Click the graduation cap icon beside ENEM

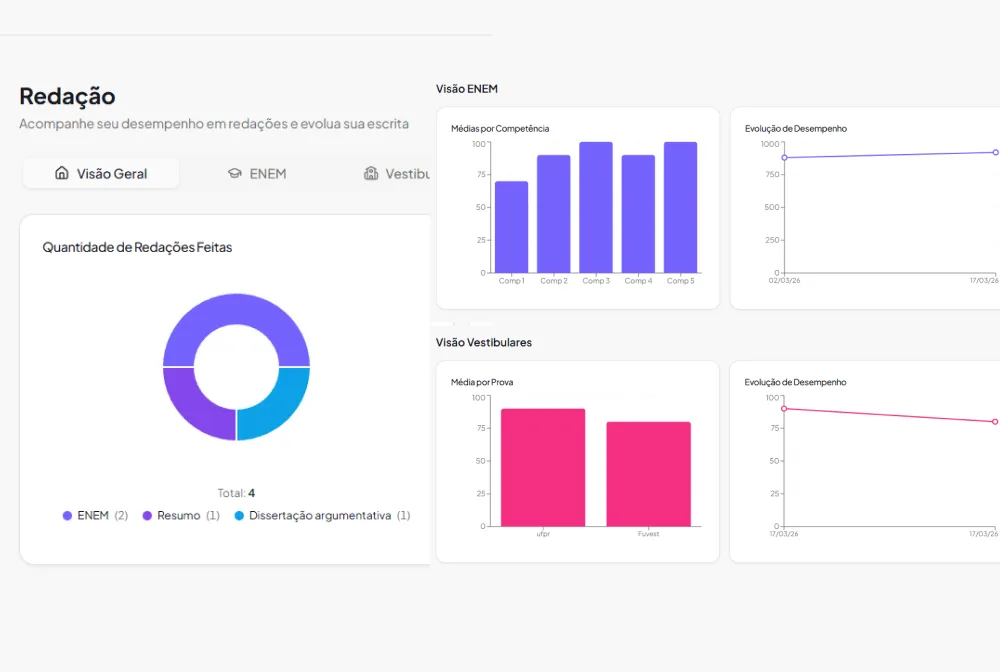235,173
